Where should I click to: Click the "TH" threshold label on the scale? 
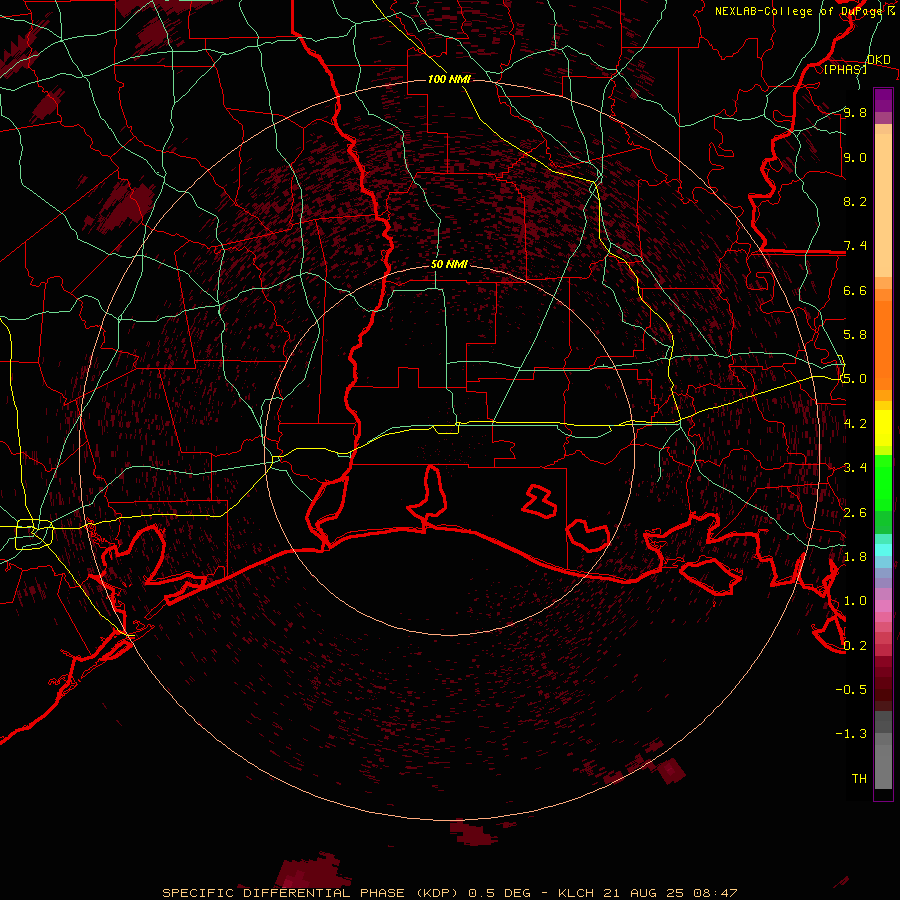pos(859,778)
